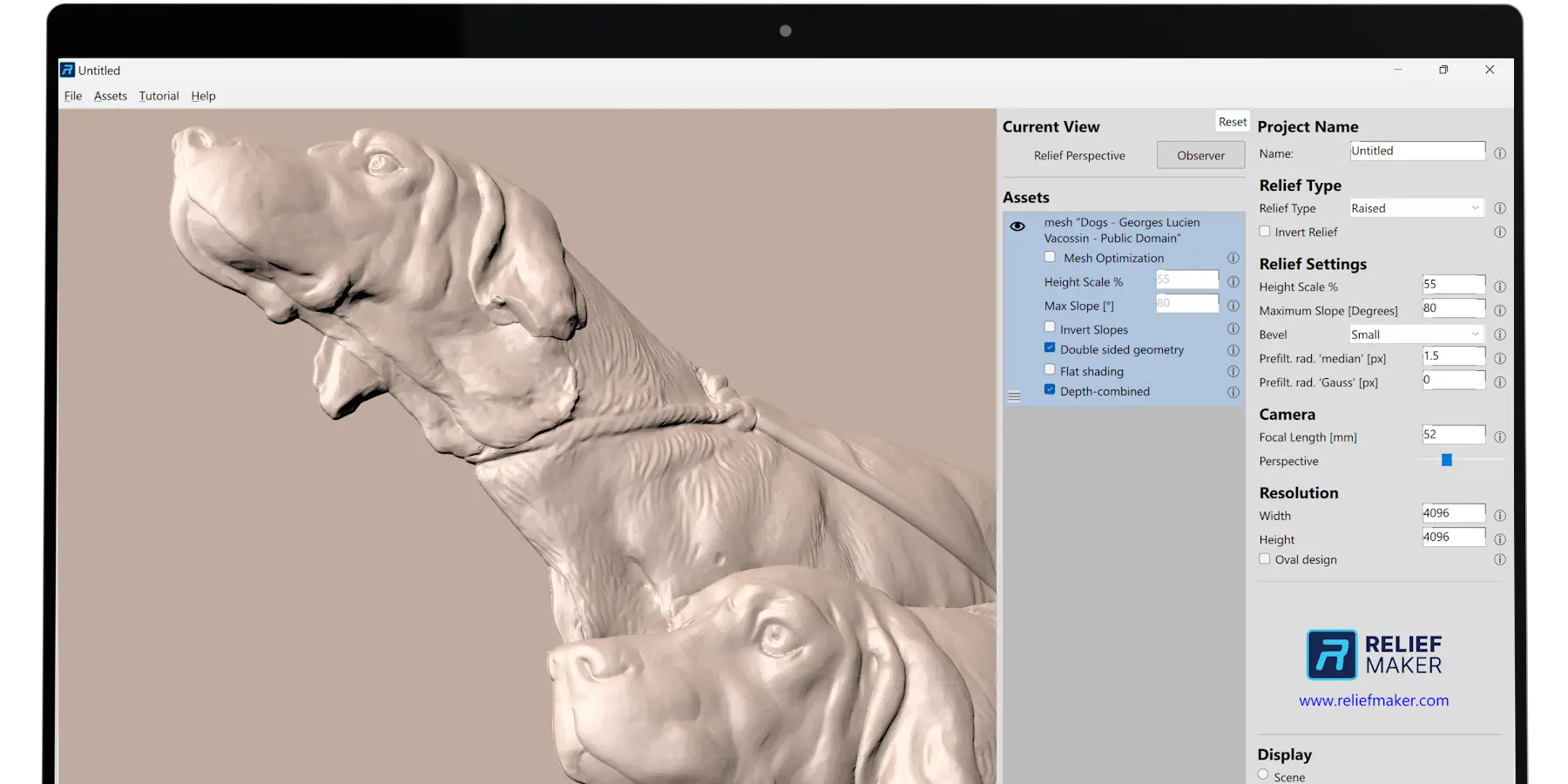The height and width of the screenshot is (784, 1568).
Task: Enable the Mesh Optimization checkbox
Action: coord(1050,257)
